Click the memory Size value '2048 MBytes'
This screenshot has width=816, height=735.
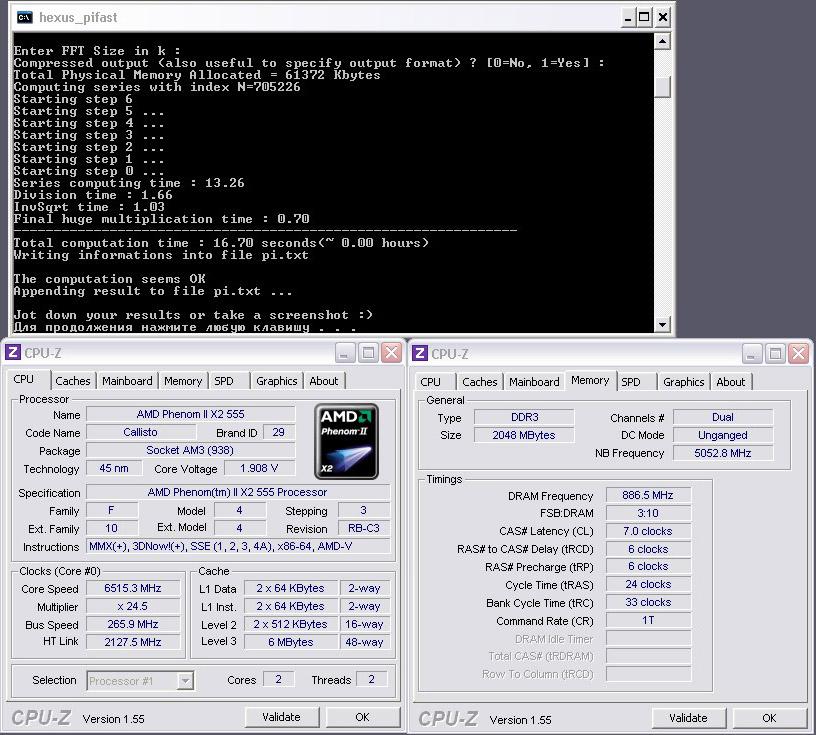click(525, 435)
